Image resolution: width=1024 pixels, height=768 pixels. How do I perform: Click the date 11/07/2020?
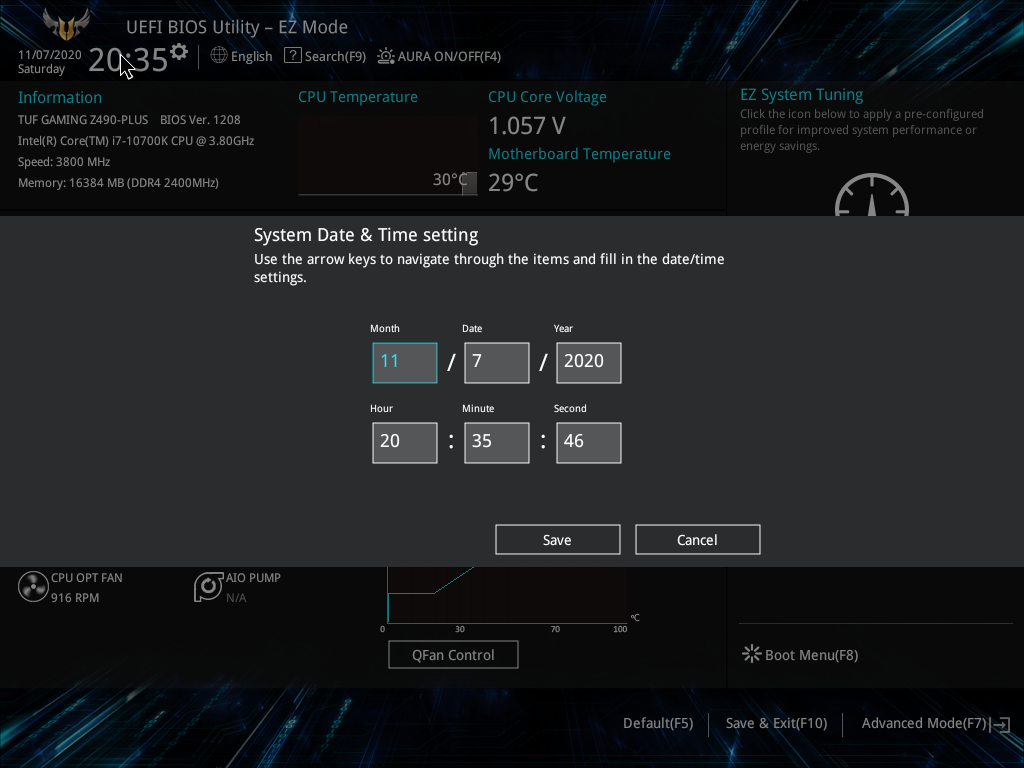tap(50, 54)
